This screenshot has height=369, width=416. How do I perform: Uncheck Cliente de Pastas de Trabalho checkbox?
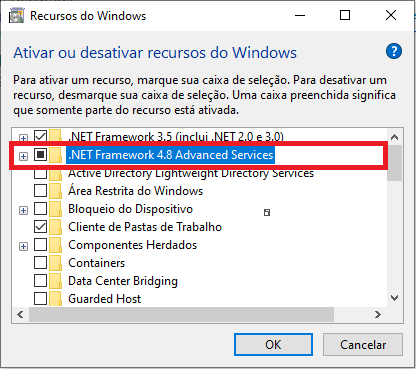point(40,227)
